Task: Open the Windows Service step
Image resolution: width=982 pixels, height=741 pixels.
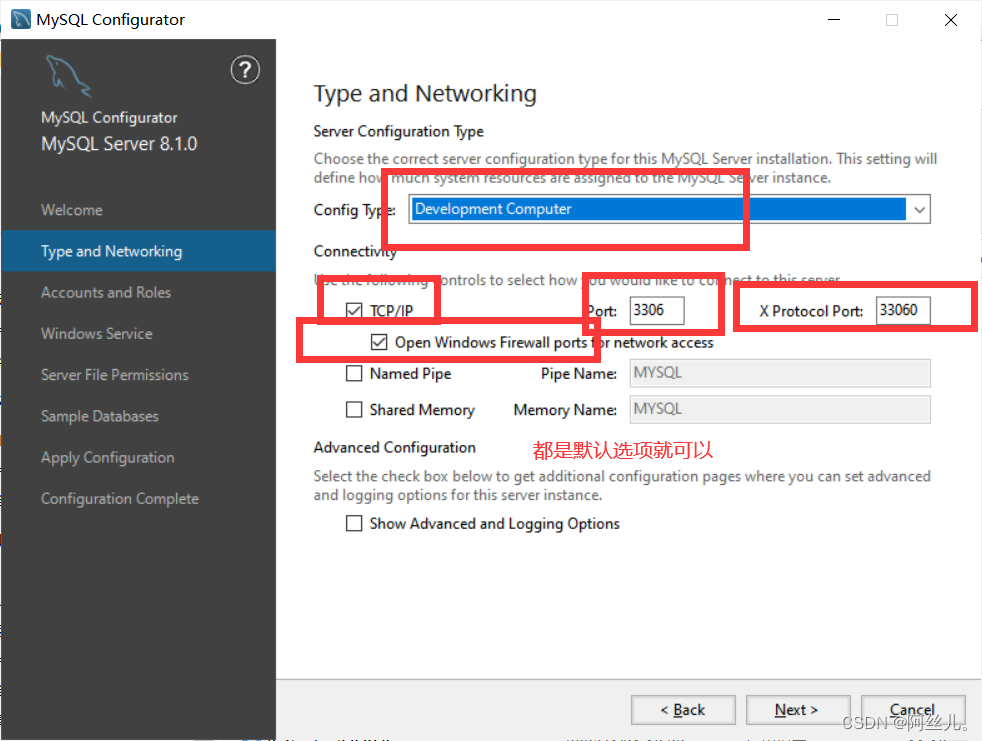Action: point(96,334)
